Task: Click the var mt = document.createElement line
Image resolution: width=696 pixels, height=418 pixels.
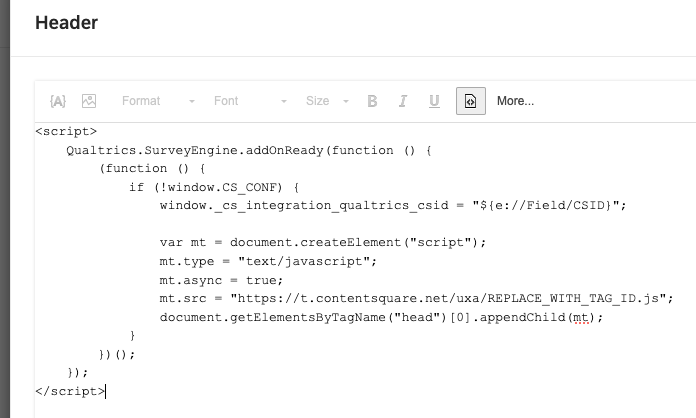Action: click(323, 243)
